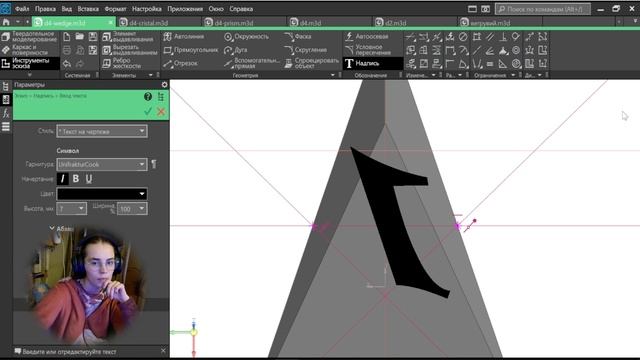Open the Файл menu

(x=22, y=9)
